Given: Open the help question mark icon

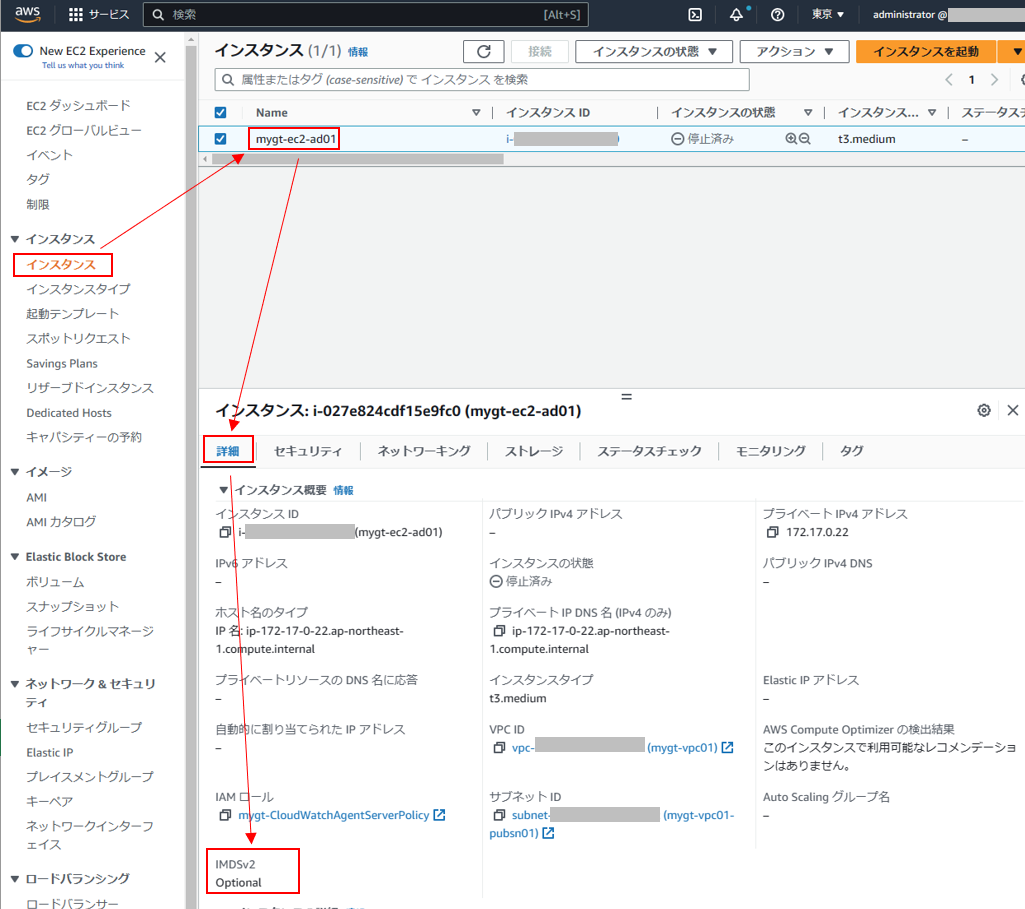Looking at the screenshot, I should [x=777, y=14].
